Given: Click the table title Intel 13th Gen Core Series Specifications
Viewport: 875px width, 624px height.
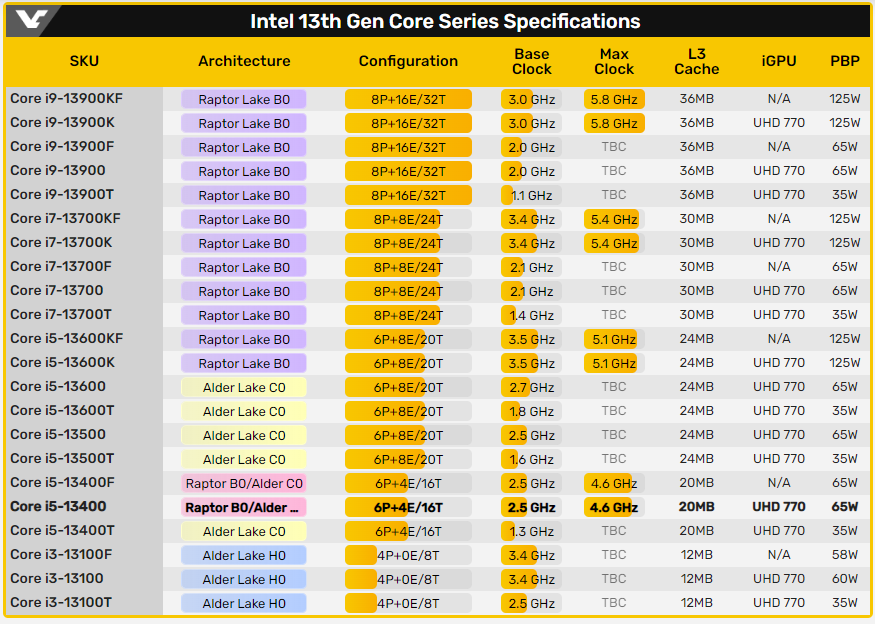Looking at the screenshot, I should [x=444, y=22].
